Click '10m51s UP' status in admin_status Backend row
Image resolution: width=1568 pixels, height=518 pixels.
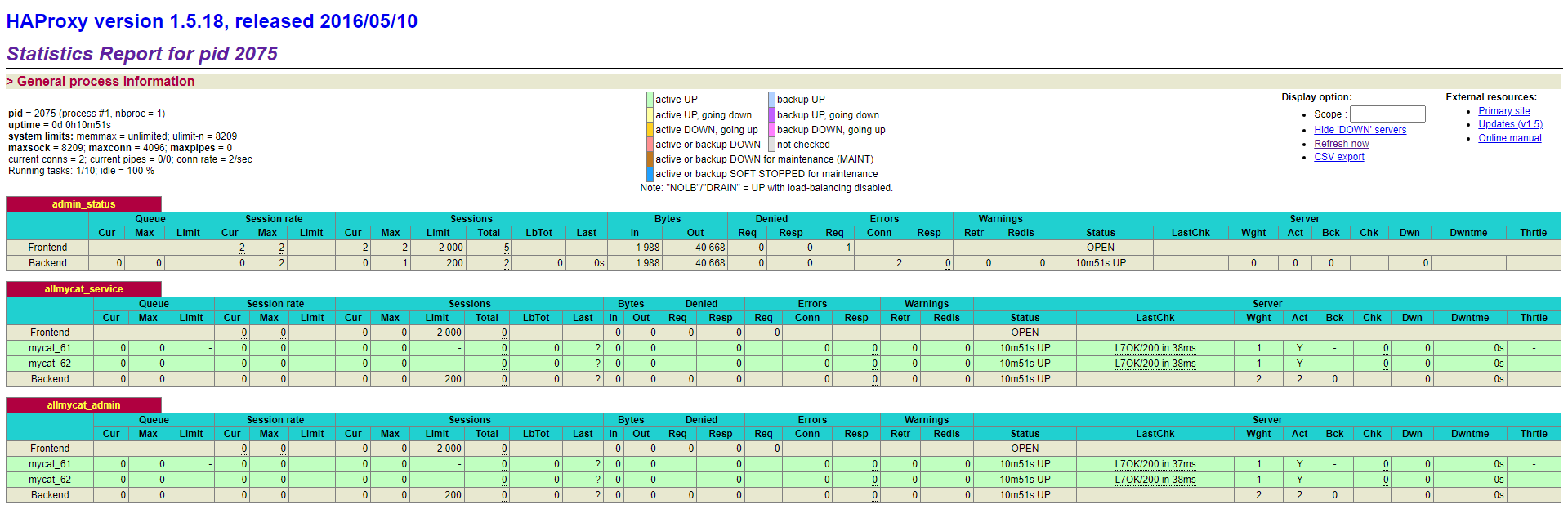click(x=1100, y=263)
